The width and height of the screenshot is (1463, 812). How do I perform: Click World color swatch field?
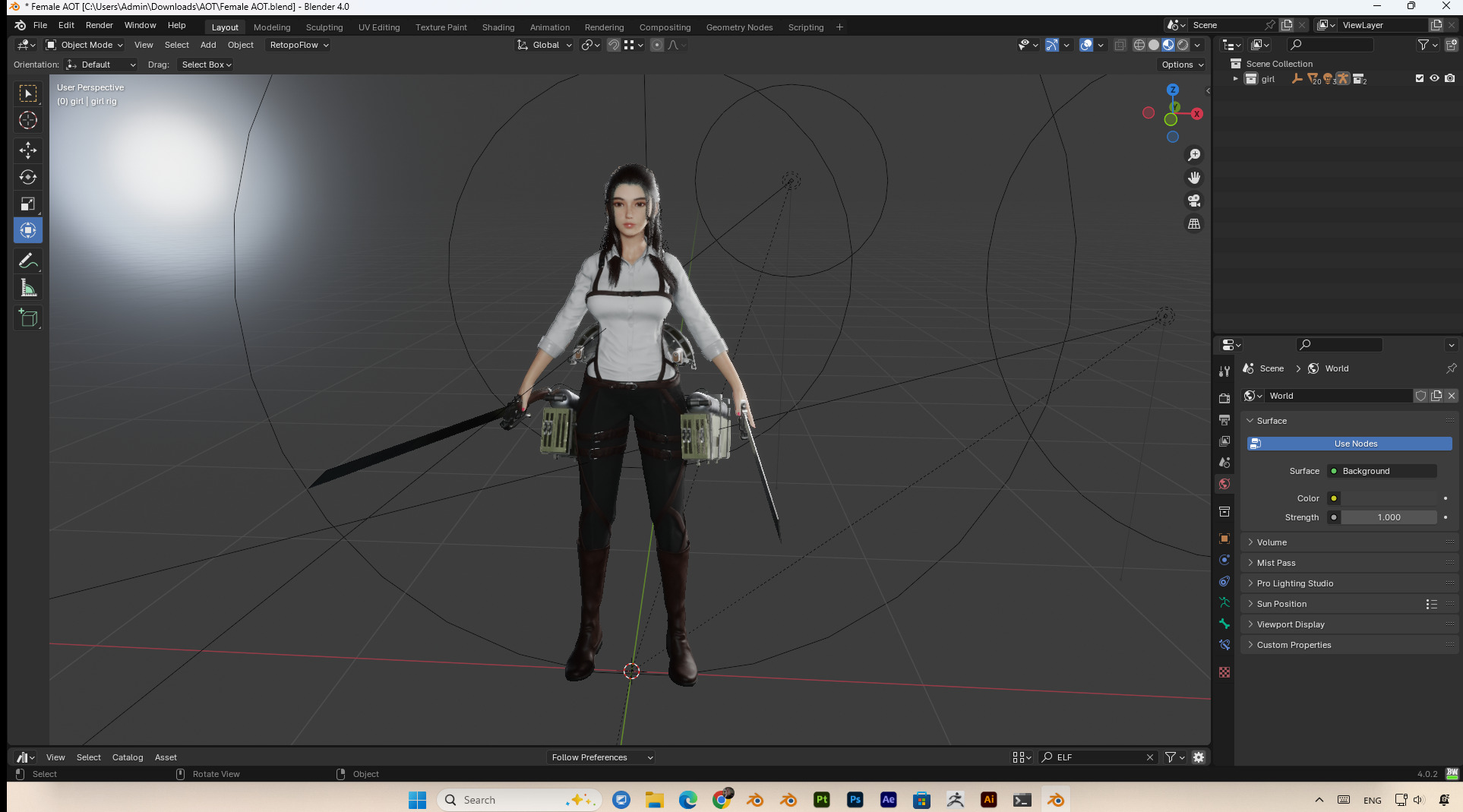coord(1389,498)
